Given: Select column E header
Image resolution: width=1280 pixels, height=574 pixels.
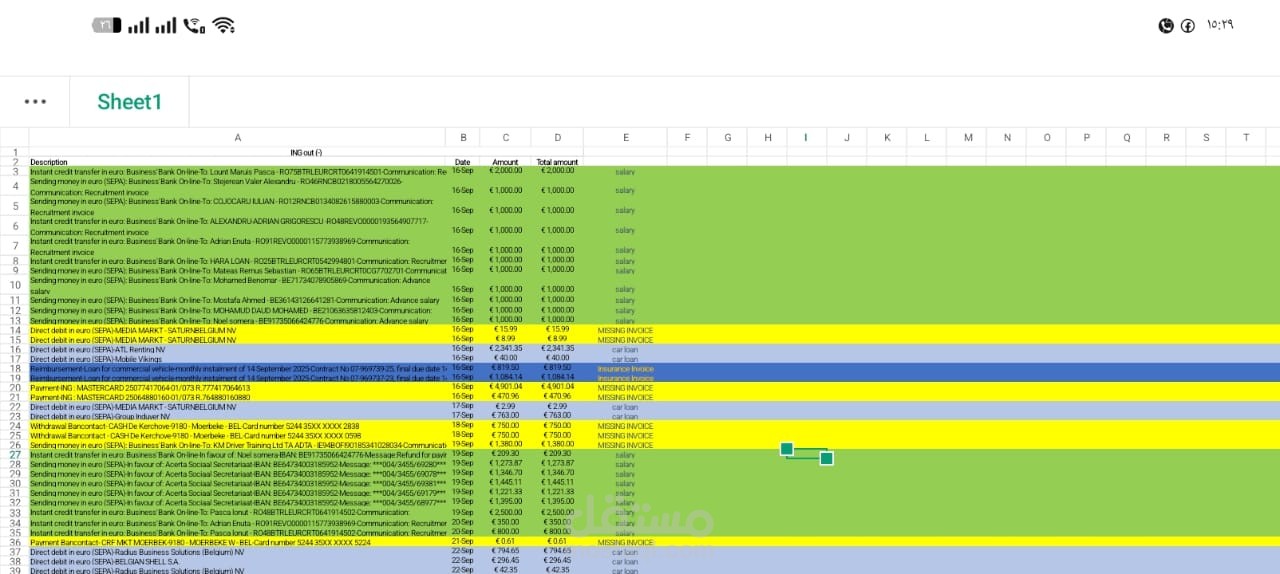Looking at the screenshot, I should (625, 137).
